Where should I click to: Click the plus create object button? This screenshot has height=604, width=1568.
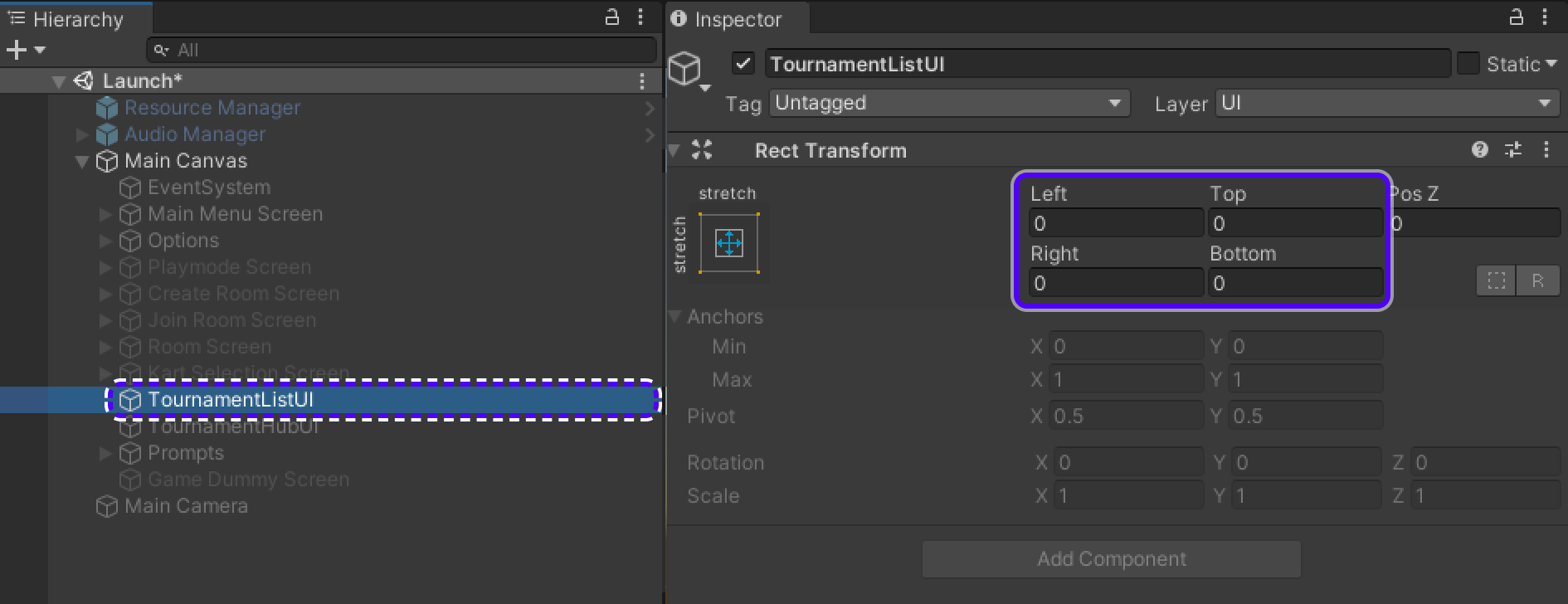17,51
